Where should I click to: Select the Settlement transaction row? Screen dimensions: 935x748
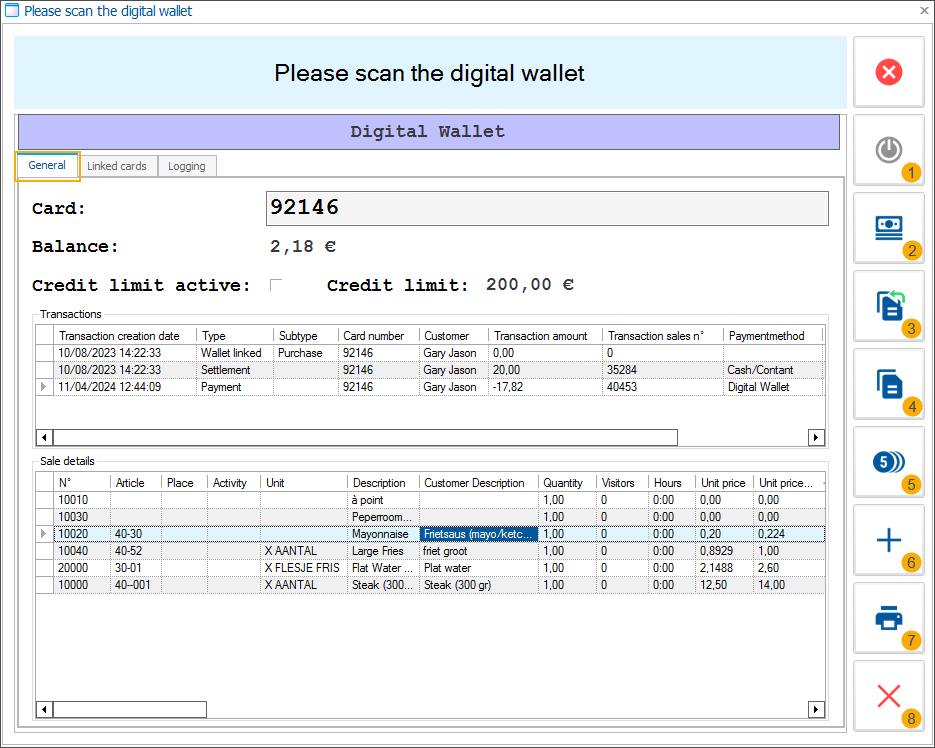230,370
